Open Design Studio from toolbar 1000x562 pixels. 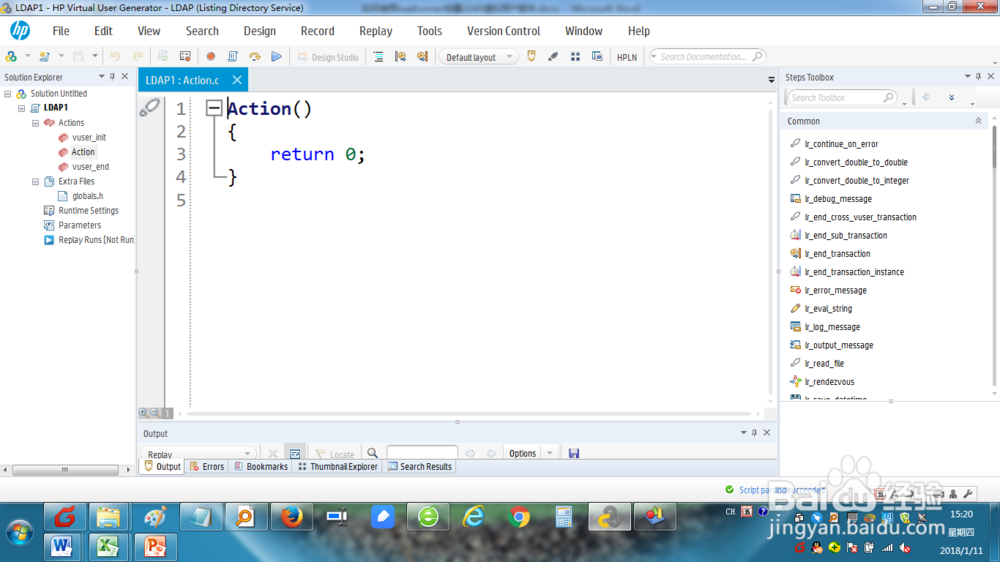click(328, 57)
